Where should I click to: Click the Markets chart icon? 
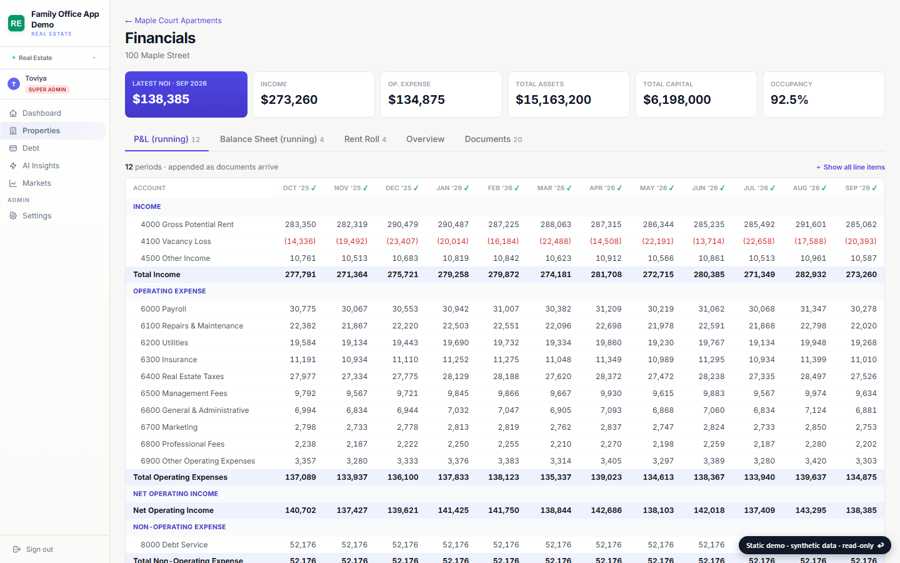[13, 183]
